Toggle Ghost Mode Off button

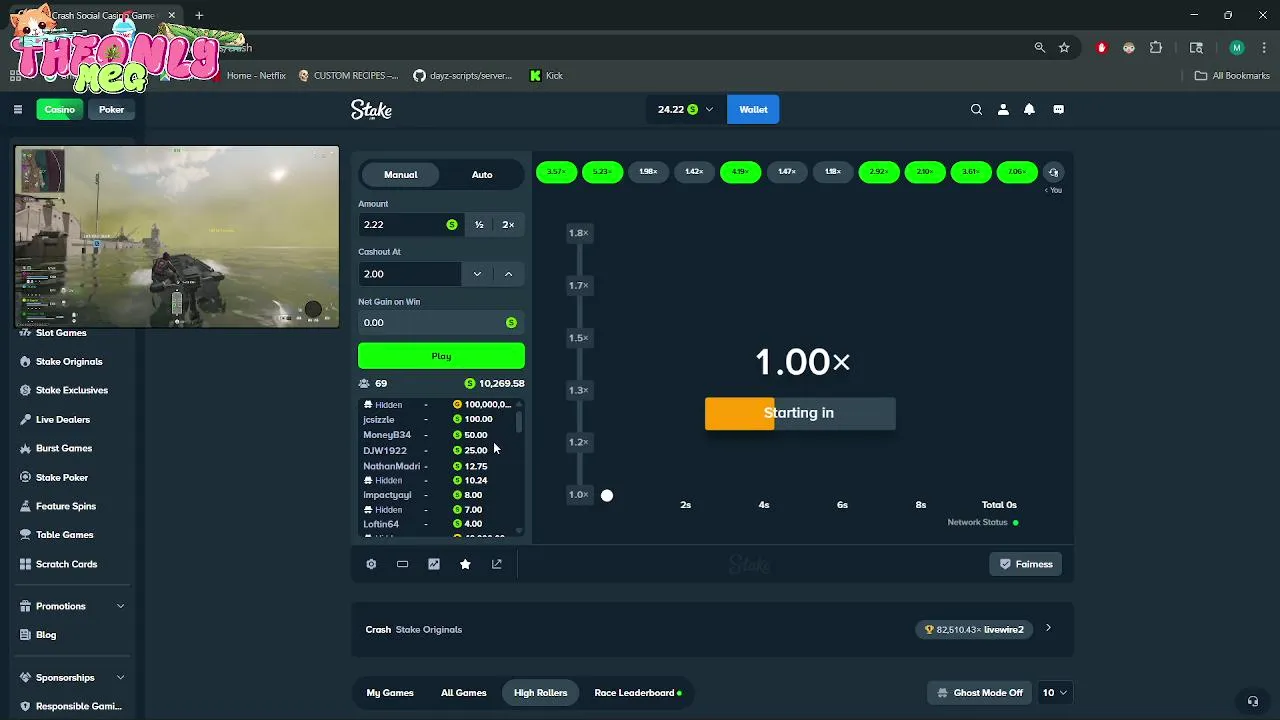tap(981, 693)
